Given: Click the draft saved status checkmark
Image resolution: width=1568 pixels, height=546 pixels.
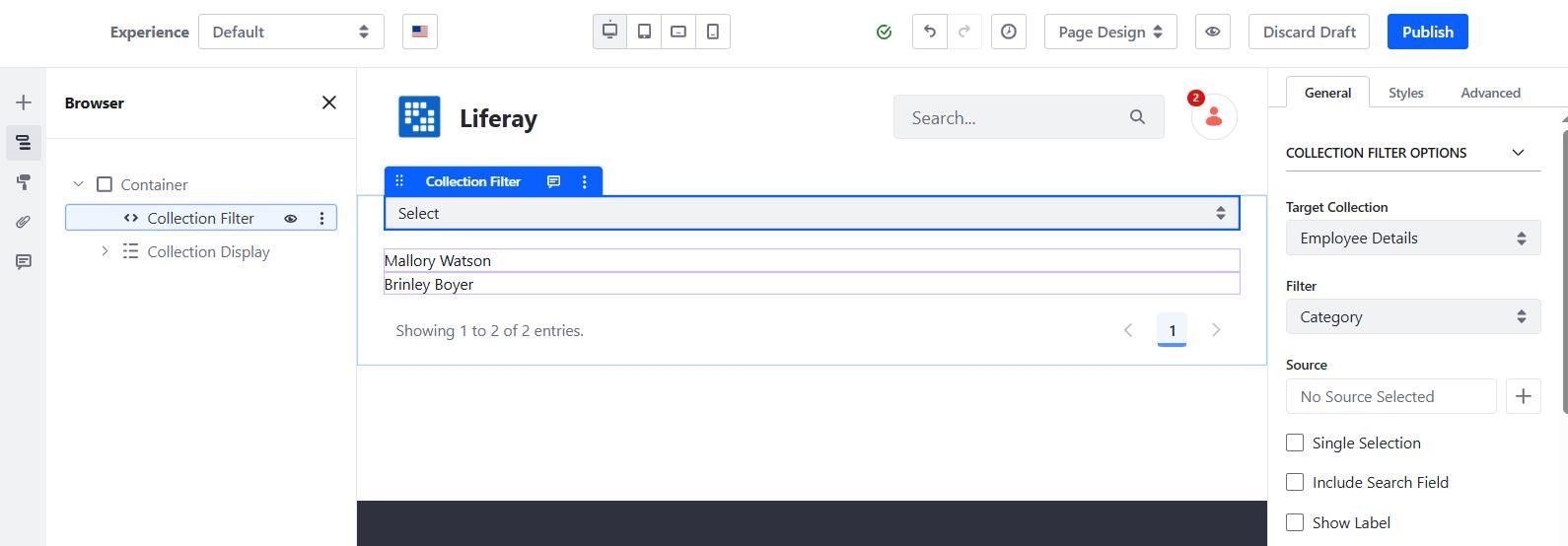Looking at the screenshot, I should click(x=884, y=33).
